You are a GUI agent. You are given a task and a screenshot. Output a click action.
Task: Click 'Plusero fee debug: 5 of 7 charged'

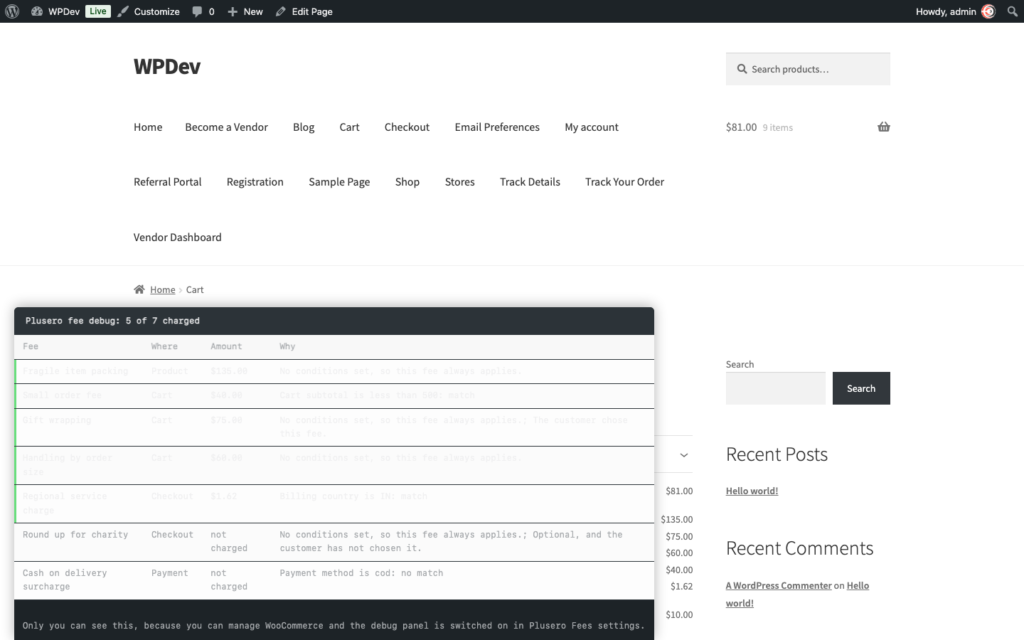click(112, 321)
